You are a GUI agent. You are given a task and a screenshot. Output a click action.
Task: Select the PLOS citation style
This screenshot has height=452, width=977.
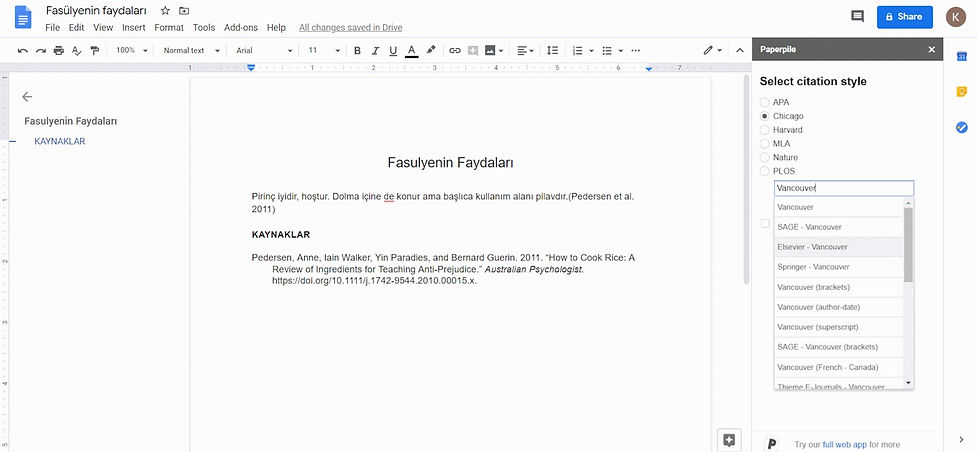pyautogui.click(x=765, y=171)
